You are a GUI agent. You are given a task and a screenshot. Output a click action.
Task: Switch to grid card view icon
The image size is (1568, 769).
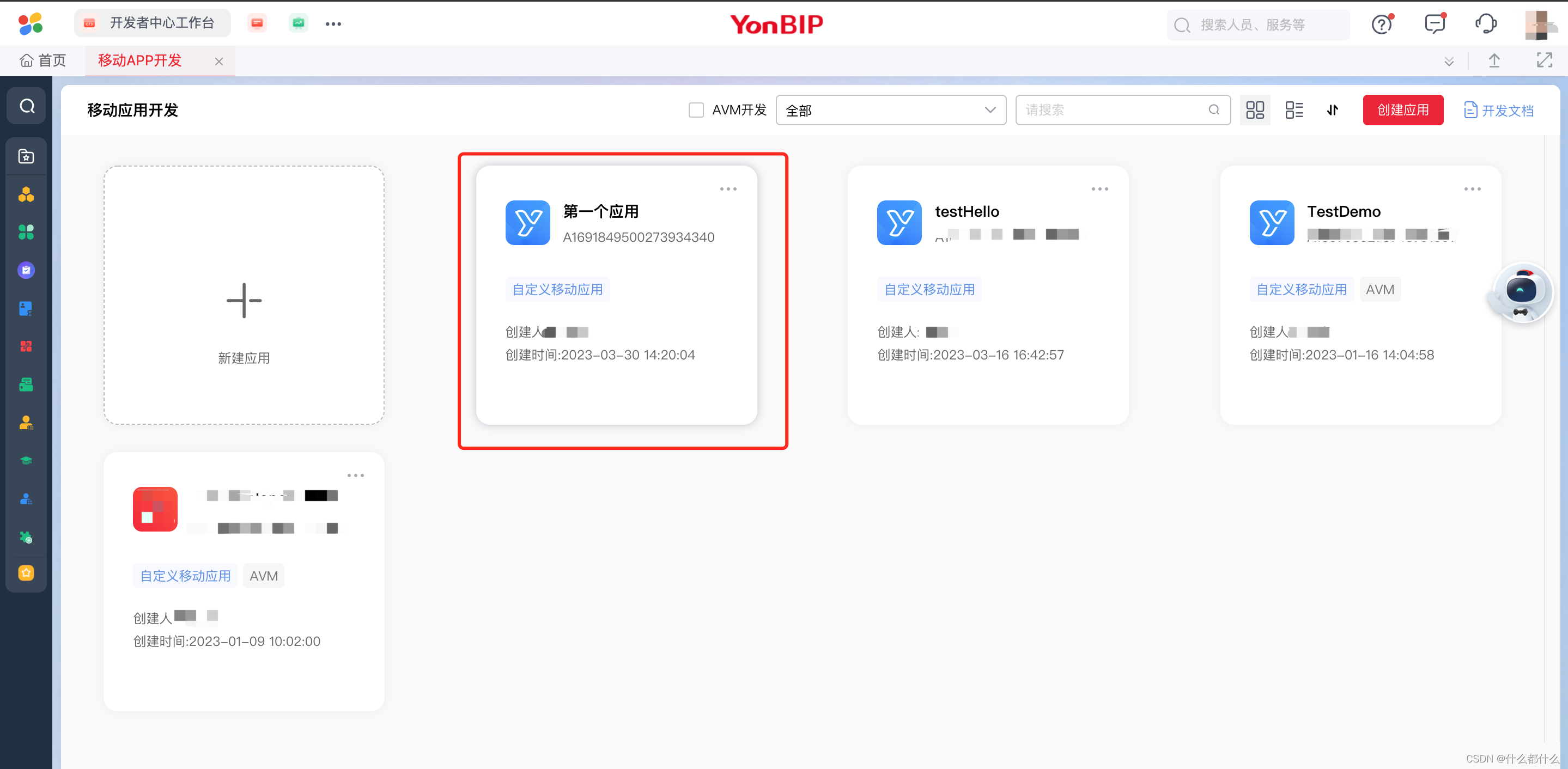1255,110
